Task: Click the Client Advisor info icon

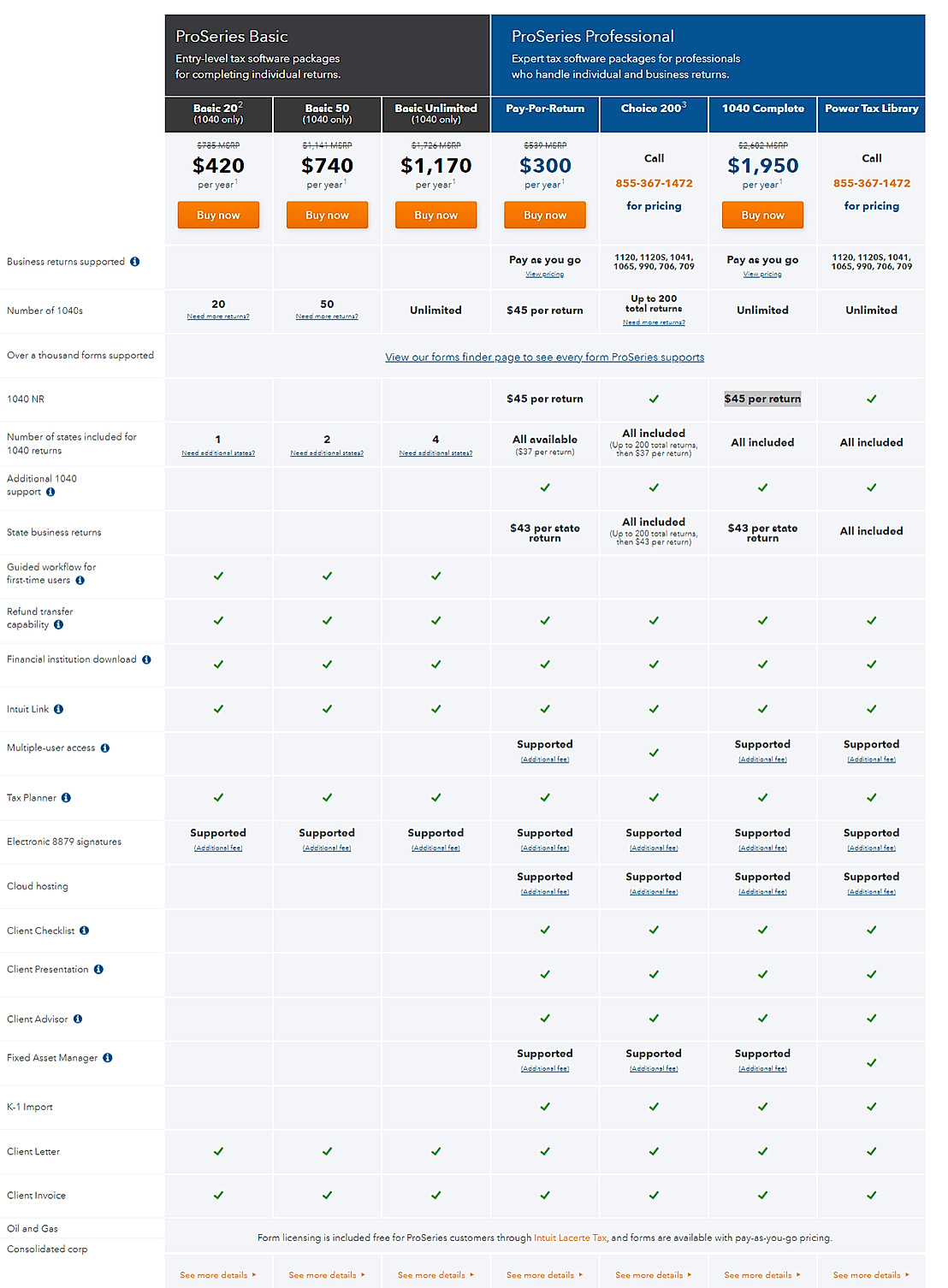Action: [78, 1019]
